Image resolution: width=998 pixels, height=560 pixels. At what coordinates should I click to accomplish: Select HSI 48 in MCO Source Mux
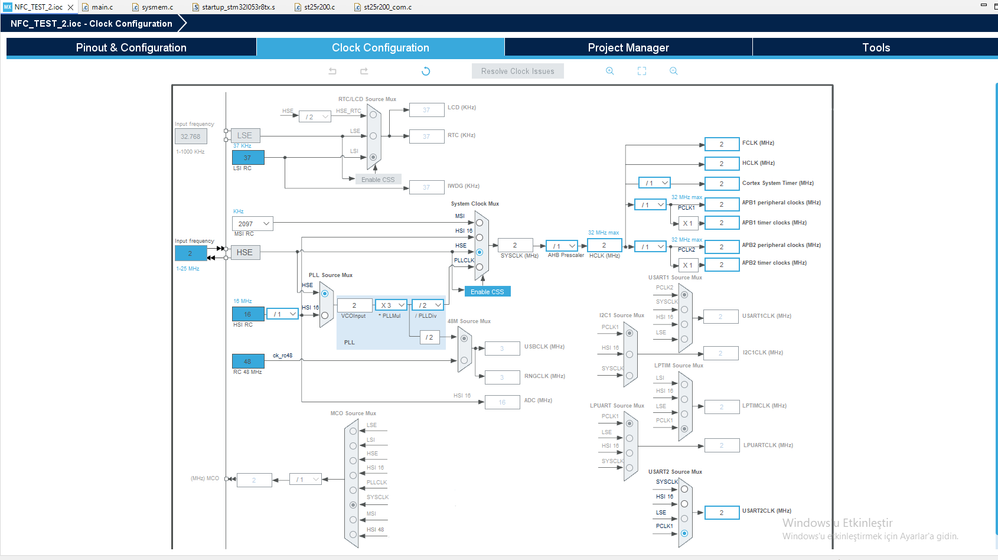(x=353, y=535)
